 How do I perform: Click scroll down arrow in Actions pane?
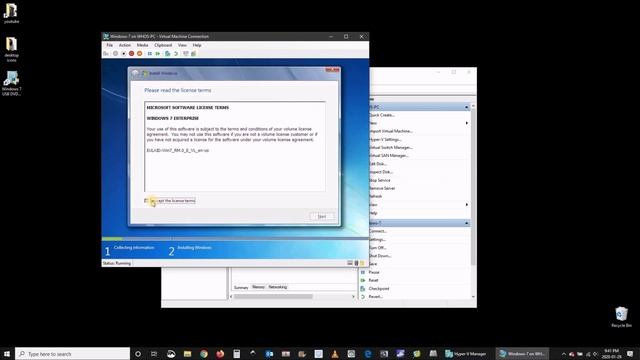473,297
